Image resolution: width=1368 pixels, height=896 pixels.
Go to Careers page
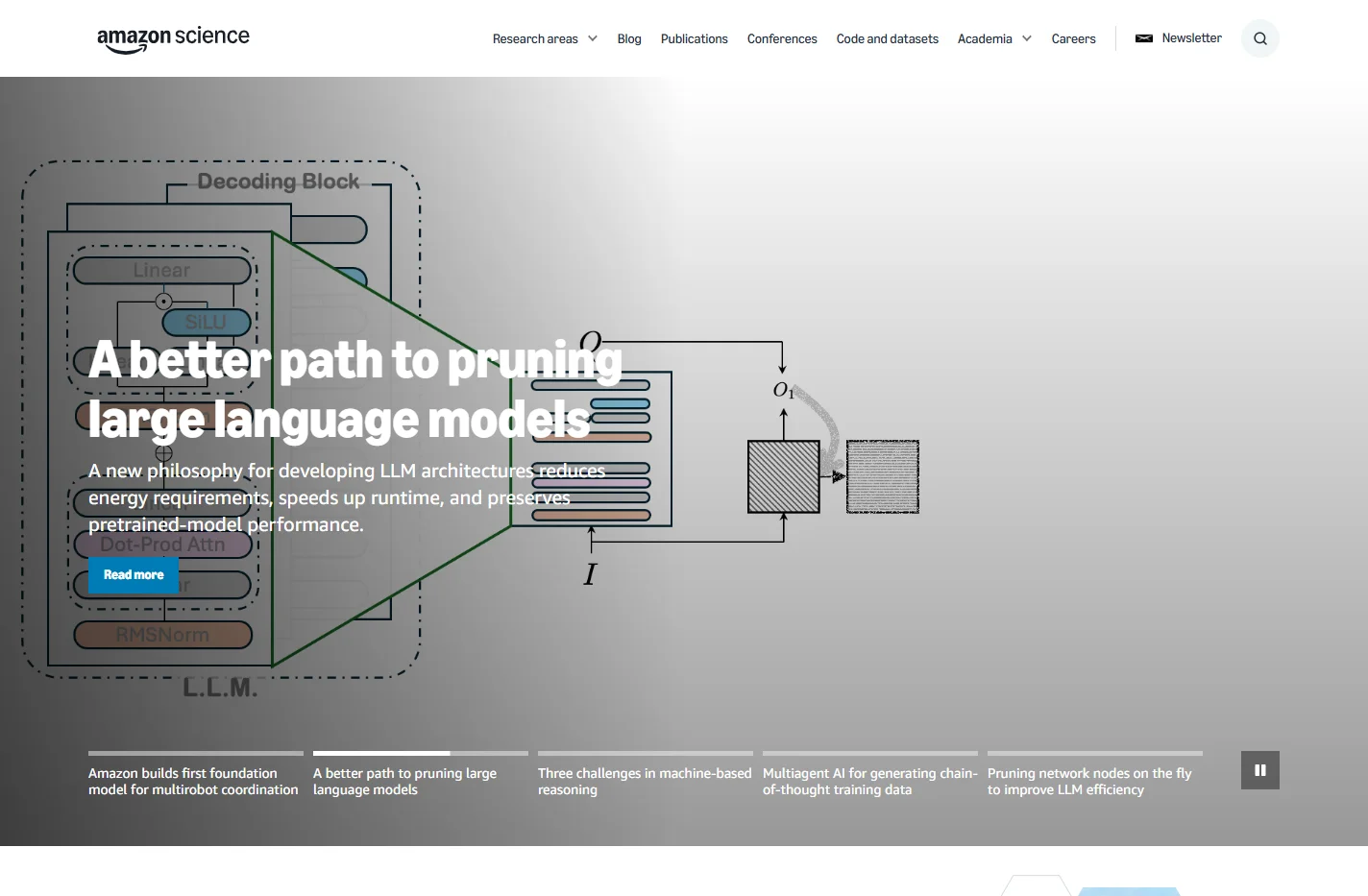point(1073,38)
